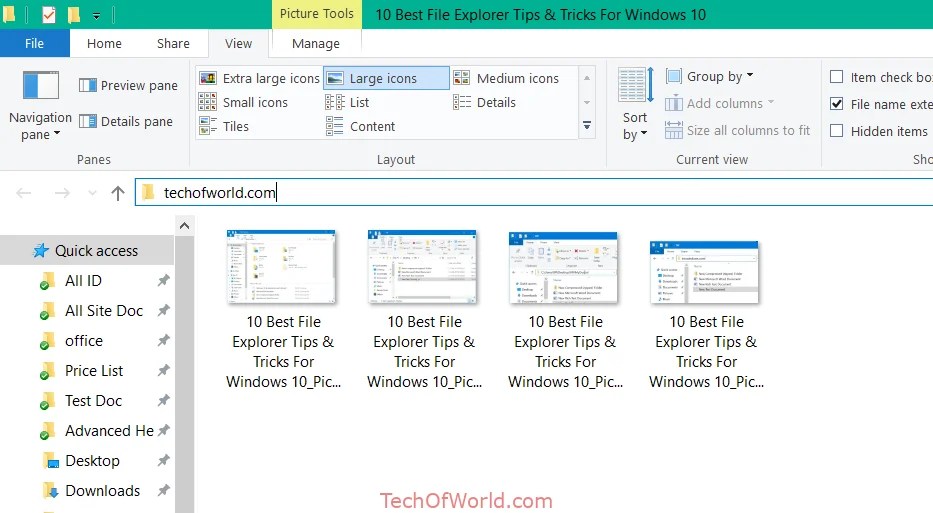This screenshot has width=933, height=513.
Task: Open the Test Doc folder
Action: click(x=93, y=401)
